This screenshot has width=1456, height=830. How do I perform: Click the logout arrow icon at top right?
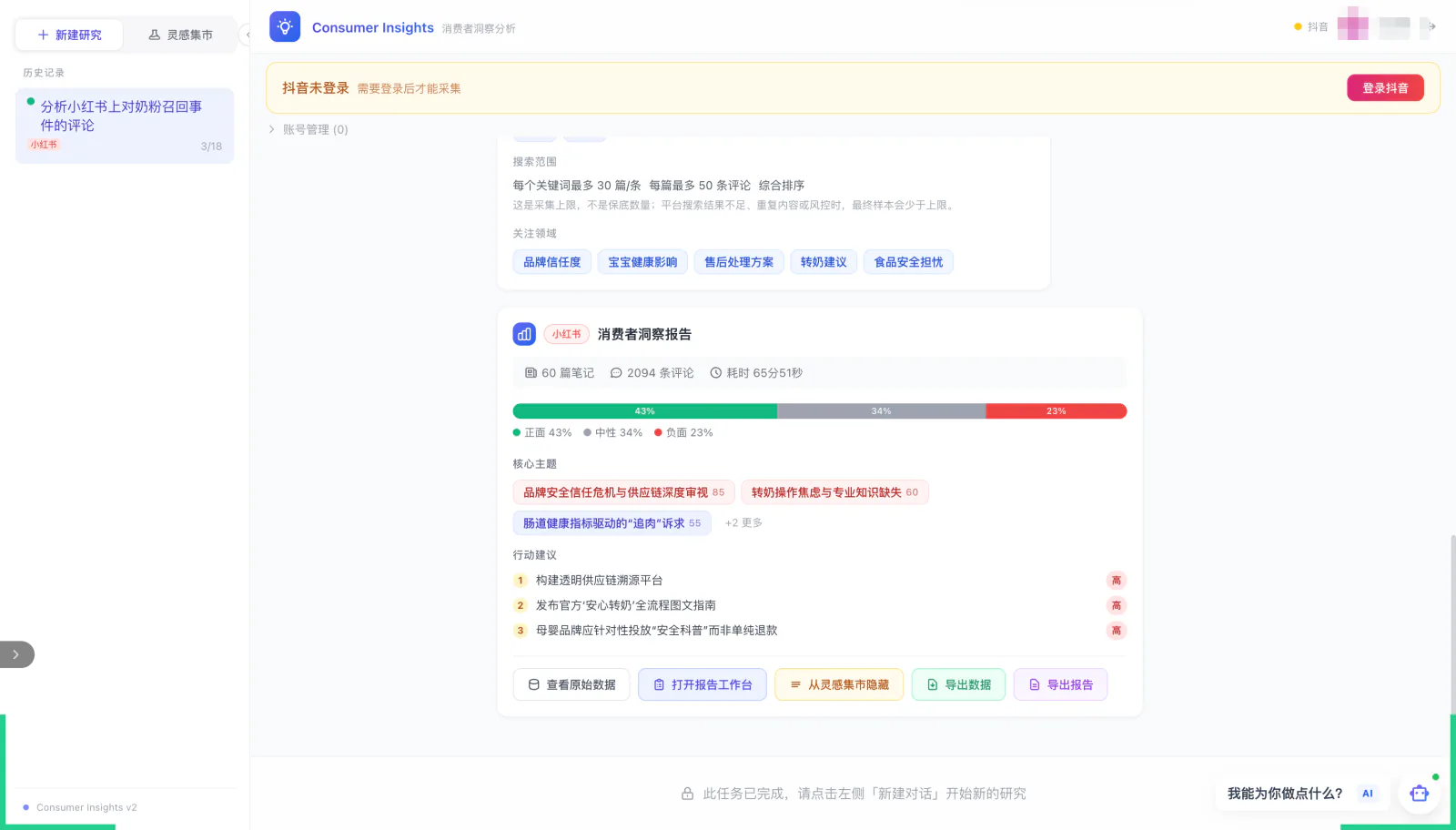[1431, 26]
